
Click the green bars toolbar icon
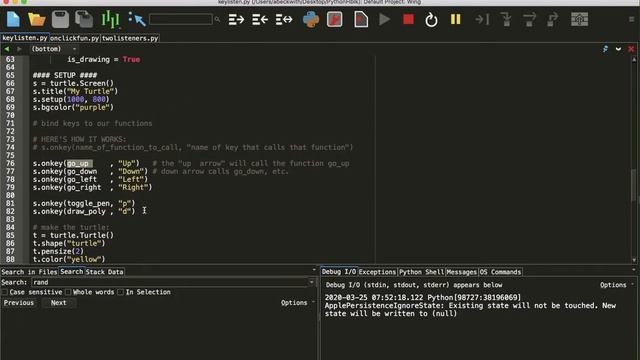point(110,19)
